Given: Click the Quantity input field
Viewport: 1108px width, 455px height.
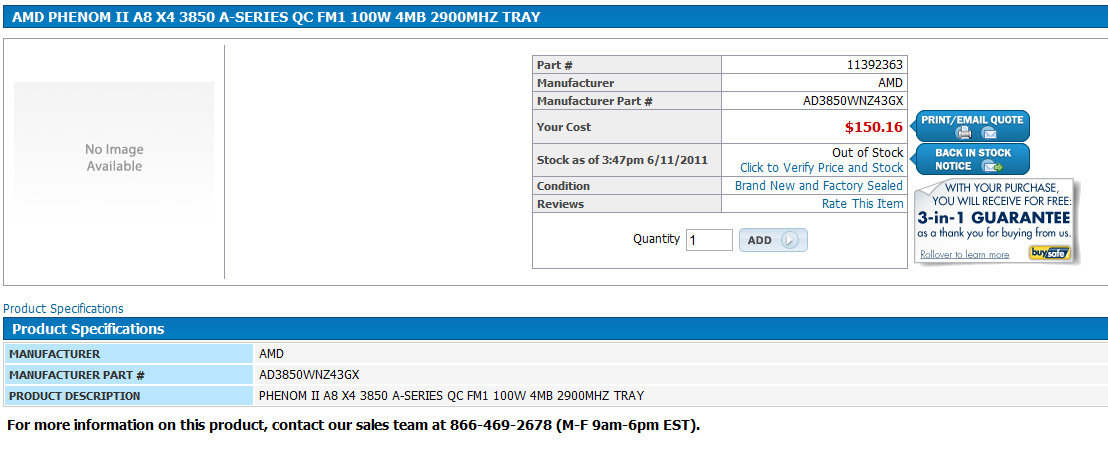Looking at the screenshot, I should (x=709, y=240).
